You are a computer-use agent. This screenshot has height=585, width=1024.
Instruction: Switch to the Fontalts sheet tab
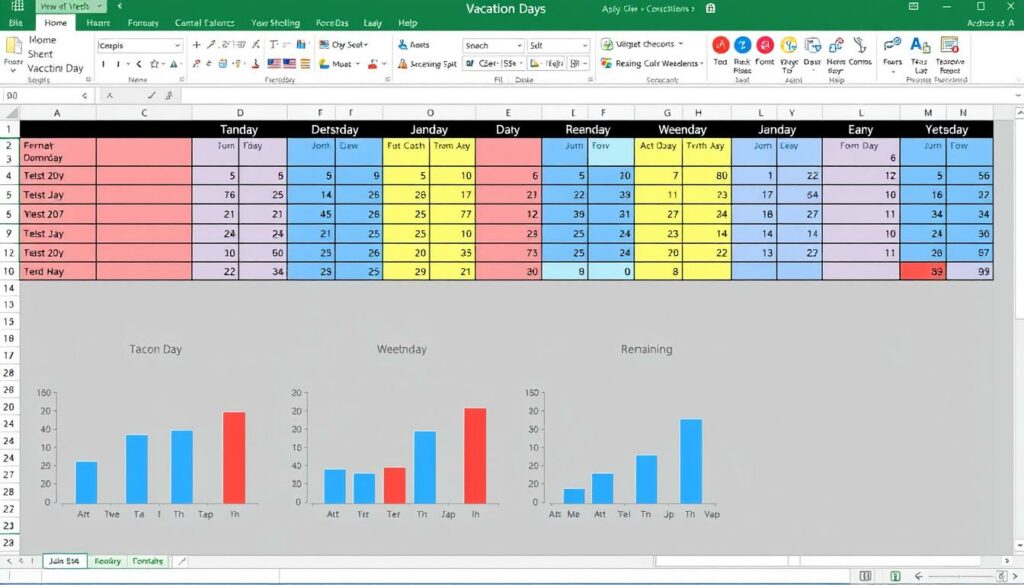148,561
